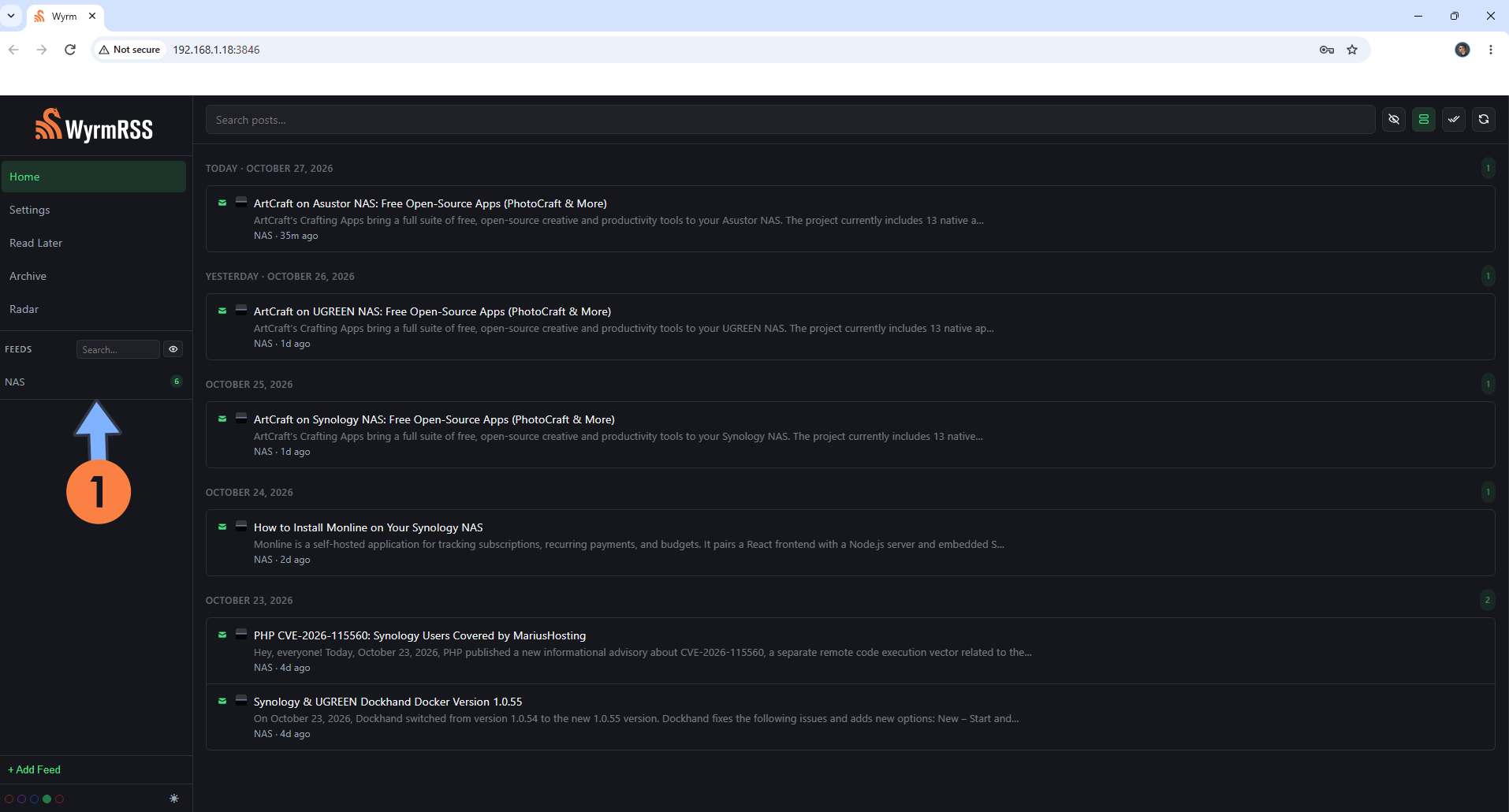This screenshot has width=1509, height=812.
Task: Open the browser password key icon
Action: pyautogui.click(x=1327, y=50)
